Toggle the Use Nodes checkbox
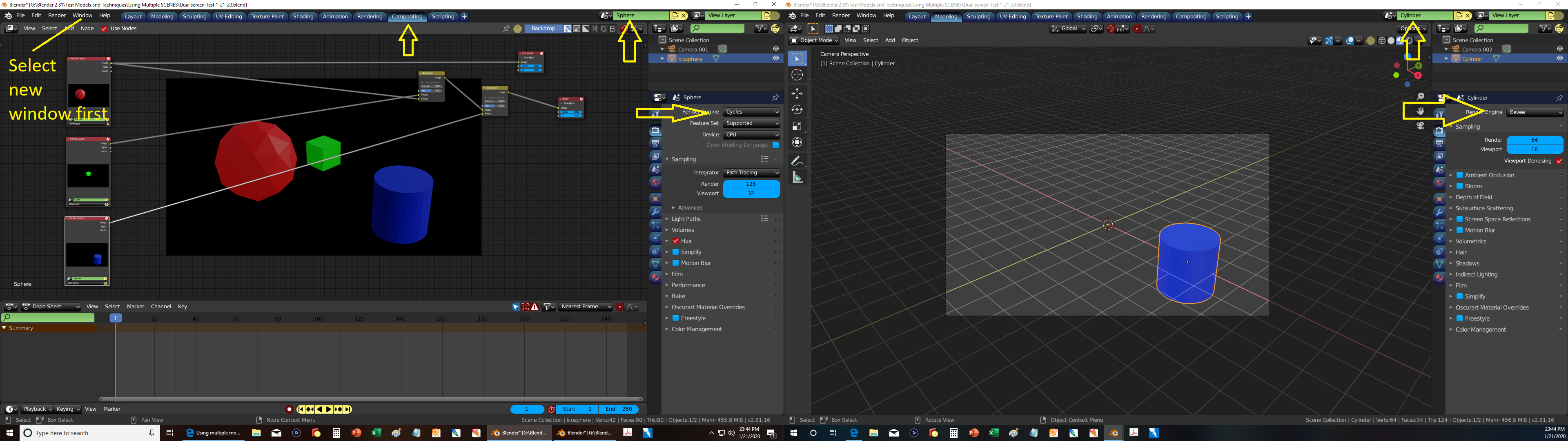Image resolution: width=1568 pixels, height=441 pixels. tap(104, 29)
